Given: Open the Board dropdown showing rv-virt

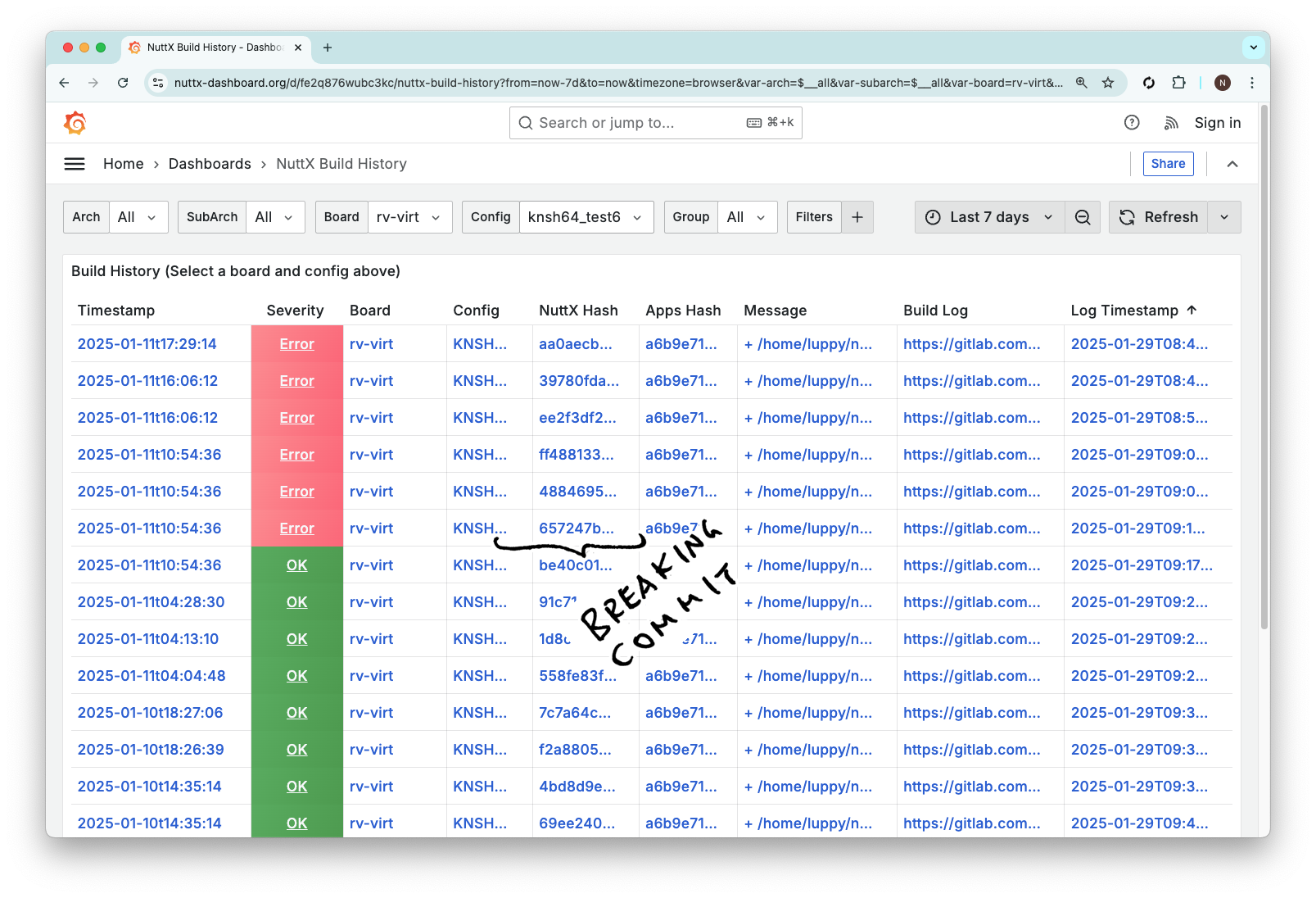Looking at the screenshot, I should pos(409,217).
